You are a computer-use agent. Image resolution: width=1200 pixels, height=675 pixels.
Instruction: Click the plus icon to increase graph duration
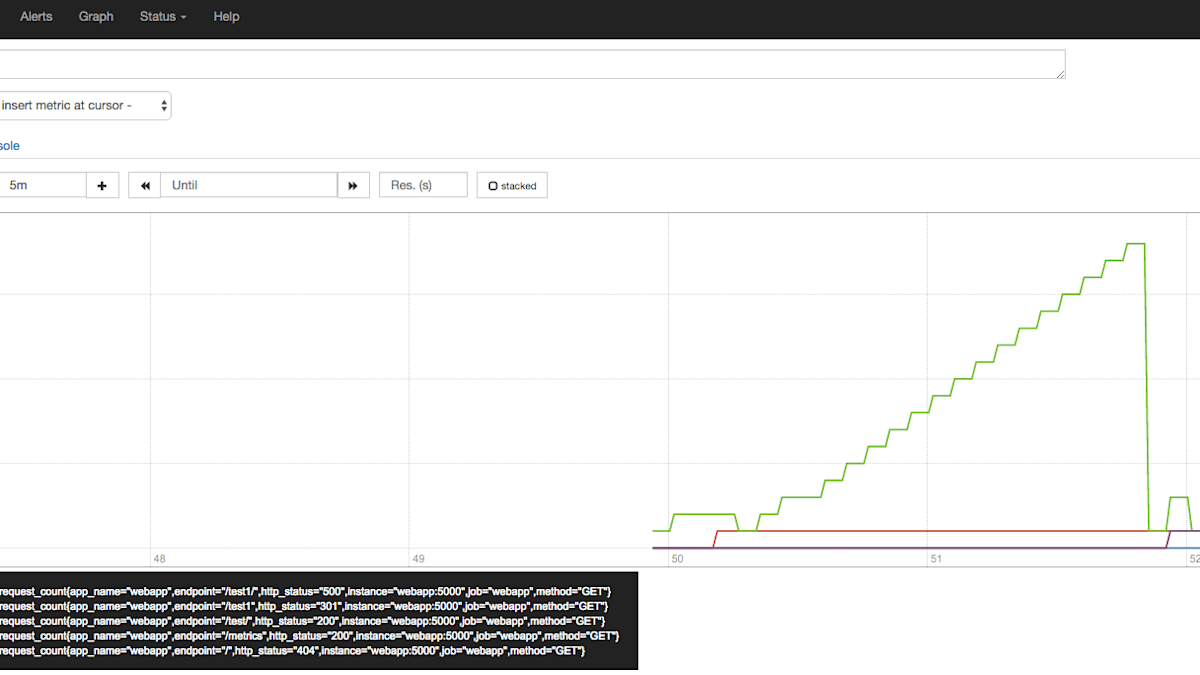pyautogui.click(x=102, y=184)
